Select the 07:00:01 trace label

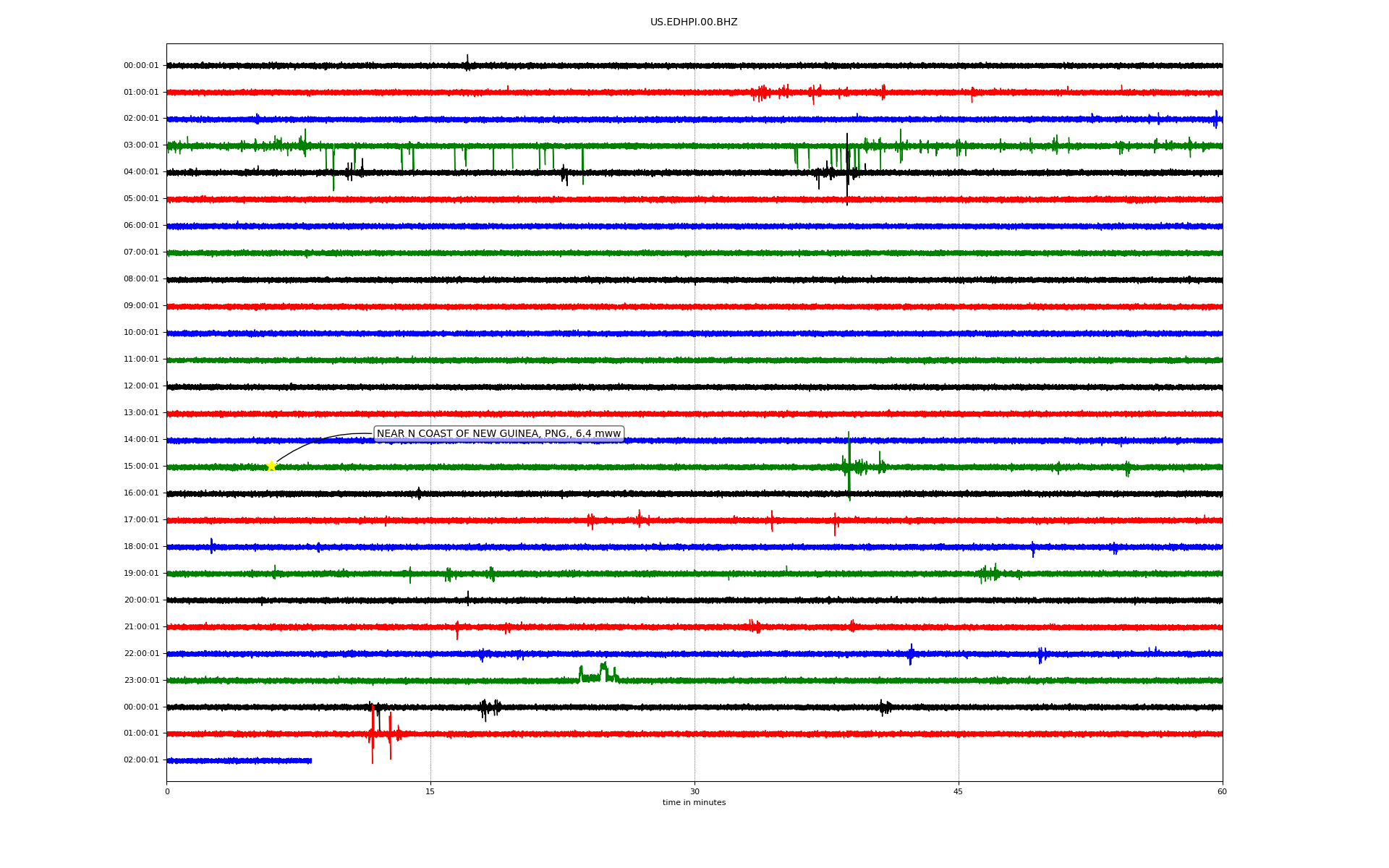141,252
